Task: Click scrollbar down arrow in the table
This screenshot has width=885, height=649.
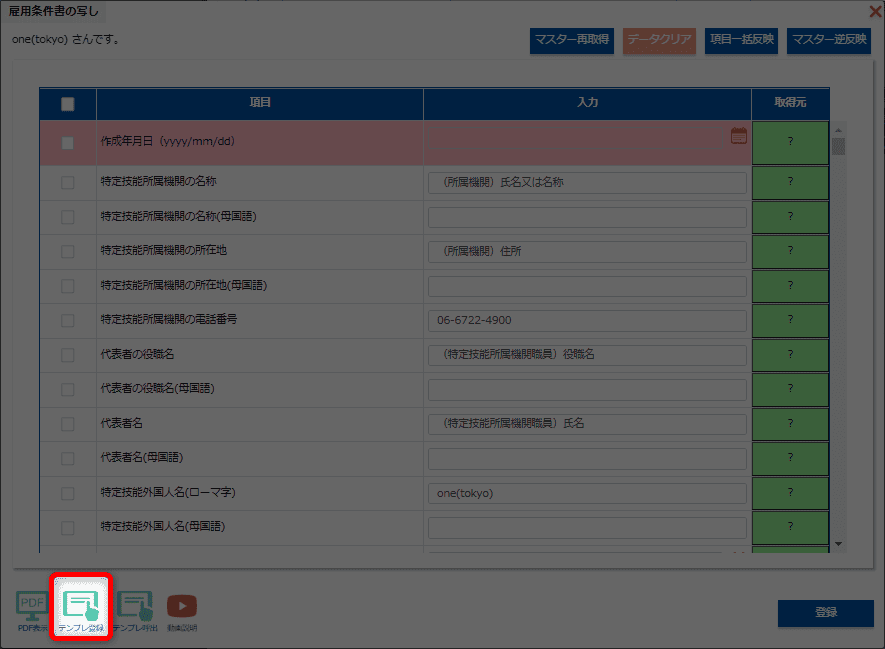Action: [839, 544]
